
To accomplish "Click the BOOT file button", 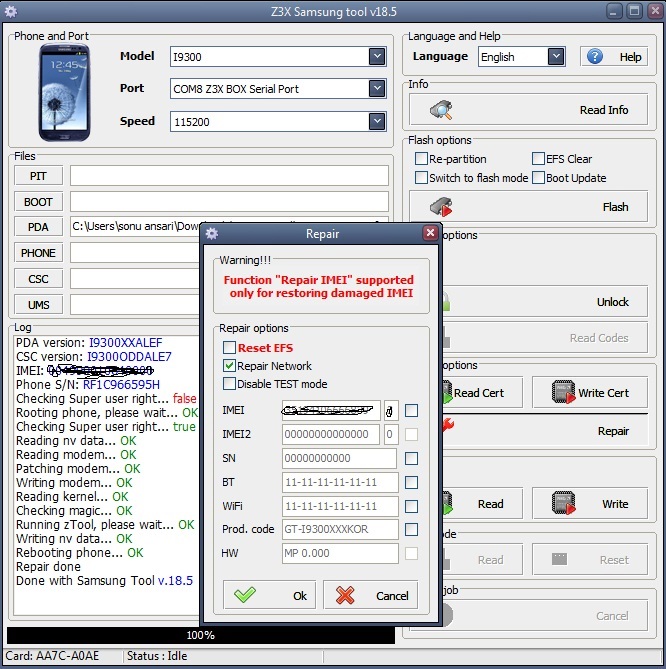I will (38, 201).
